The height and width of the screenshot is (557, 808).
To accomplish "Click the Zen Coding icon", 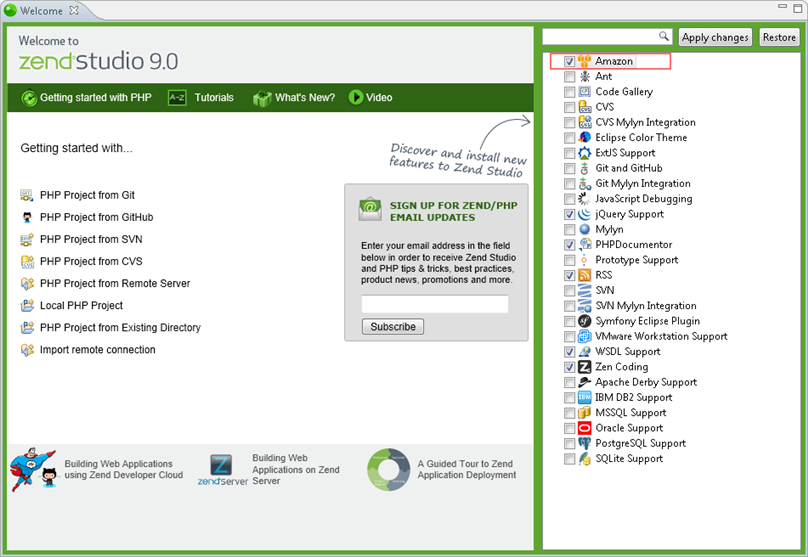I will [x=584, y=367].
